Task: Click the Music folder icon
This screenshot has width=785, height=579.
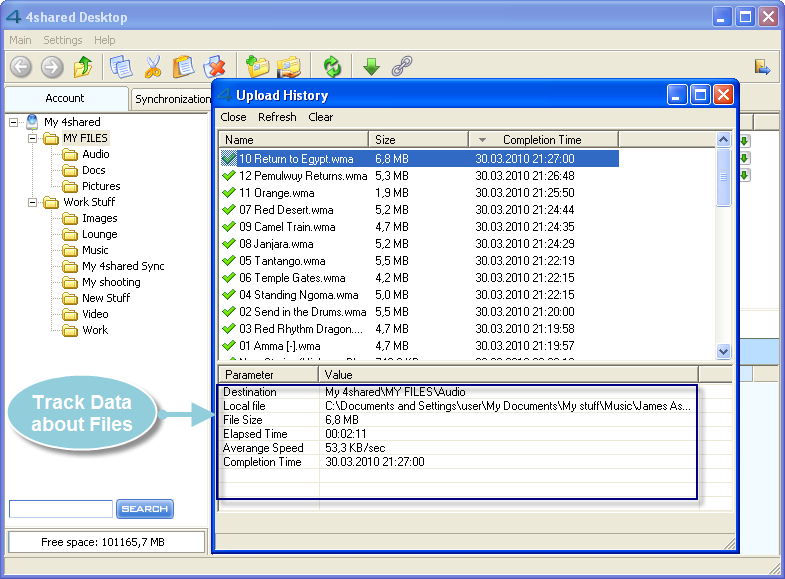Action: [x=70, y=250]
